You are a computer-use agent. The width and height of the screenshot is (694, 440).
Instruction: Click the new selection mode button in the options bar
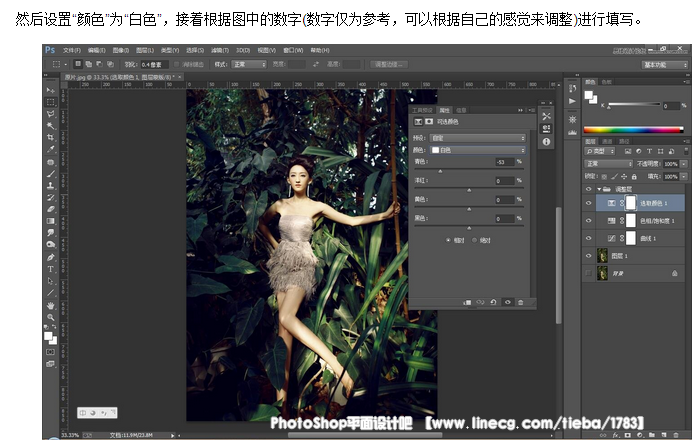[x=78, y=64]
